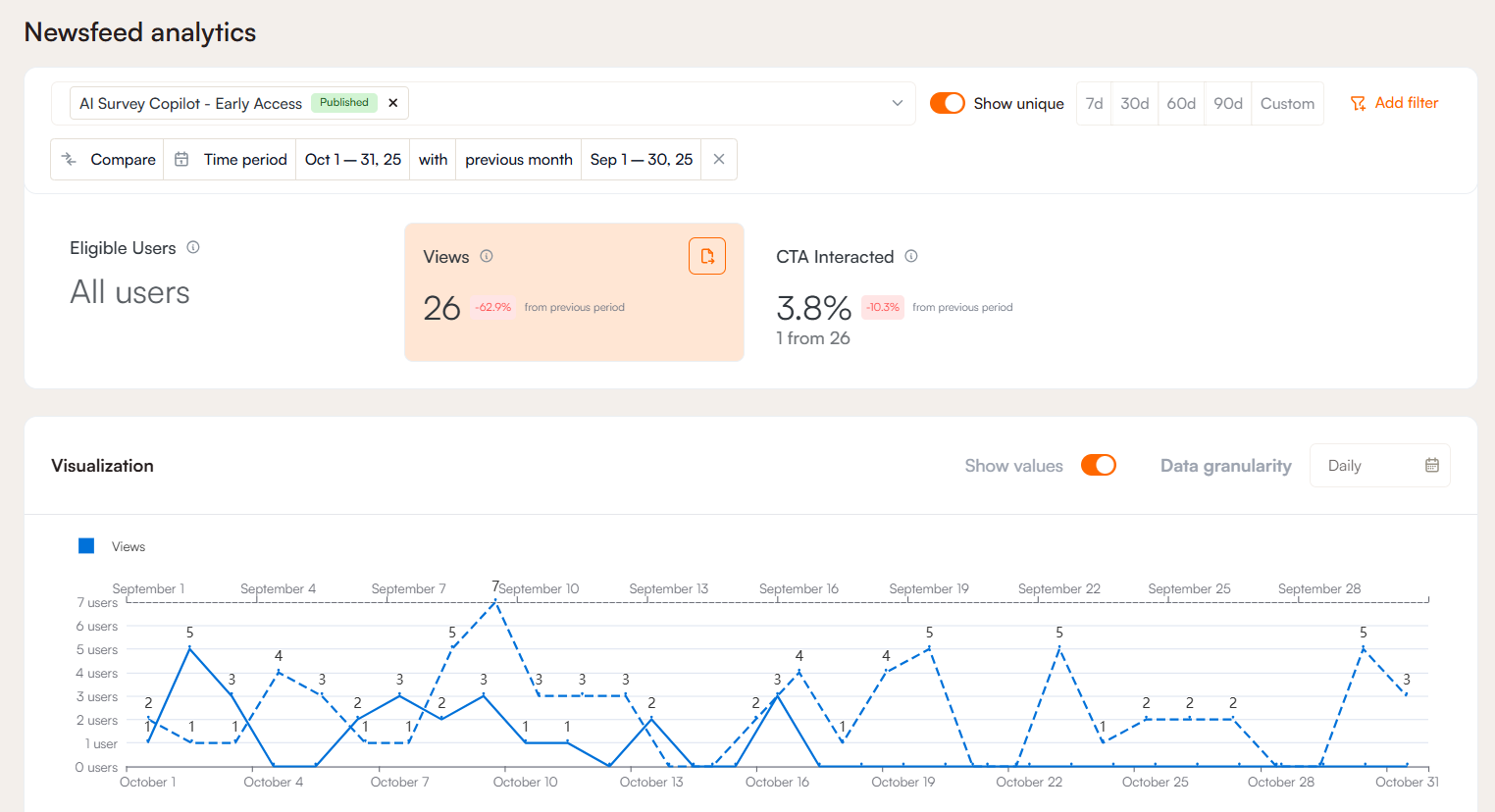Screen dimensions: 1495x812
Task: Expand the newsfeed post selector dropdown
Action: click(897, 103)
